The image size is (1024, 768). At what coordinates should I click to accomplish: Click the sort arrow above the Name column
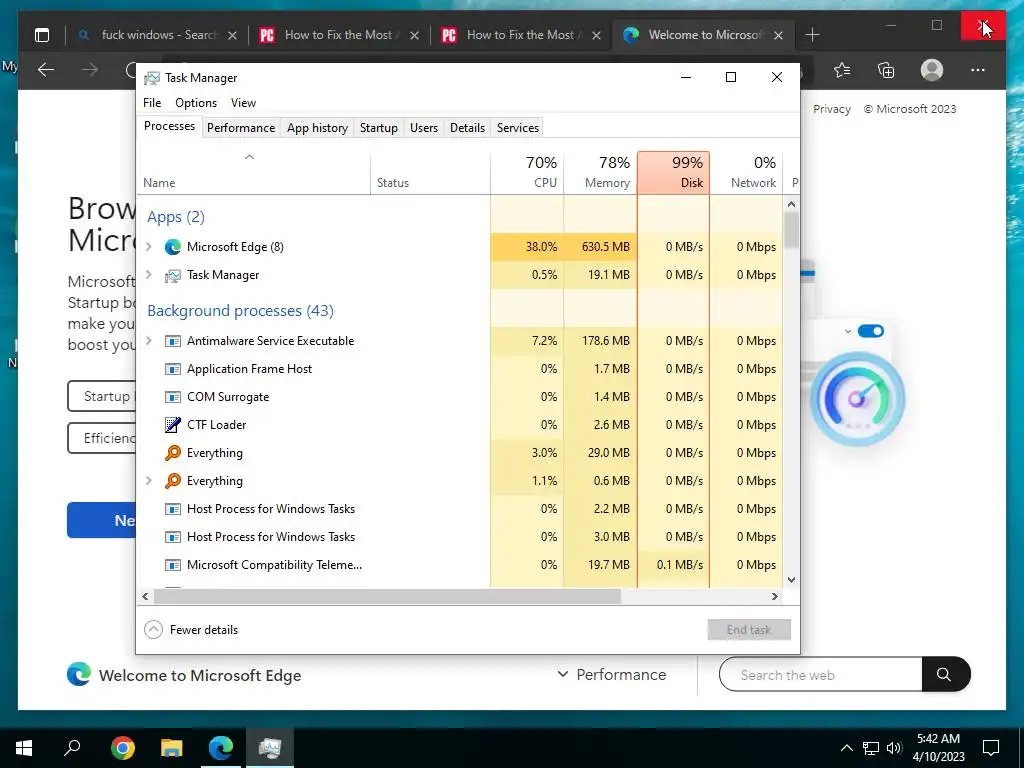click(x=249, y=157)
